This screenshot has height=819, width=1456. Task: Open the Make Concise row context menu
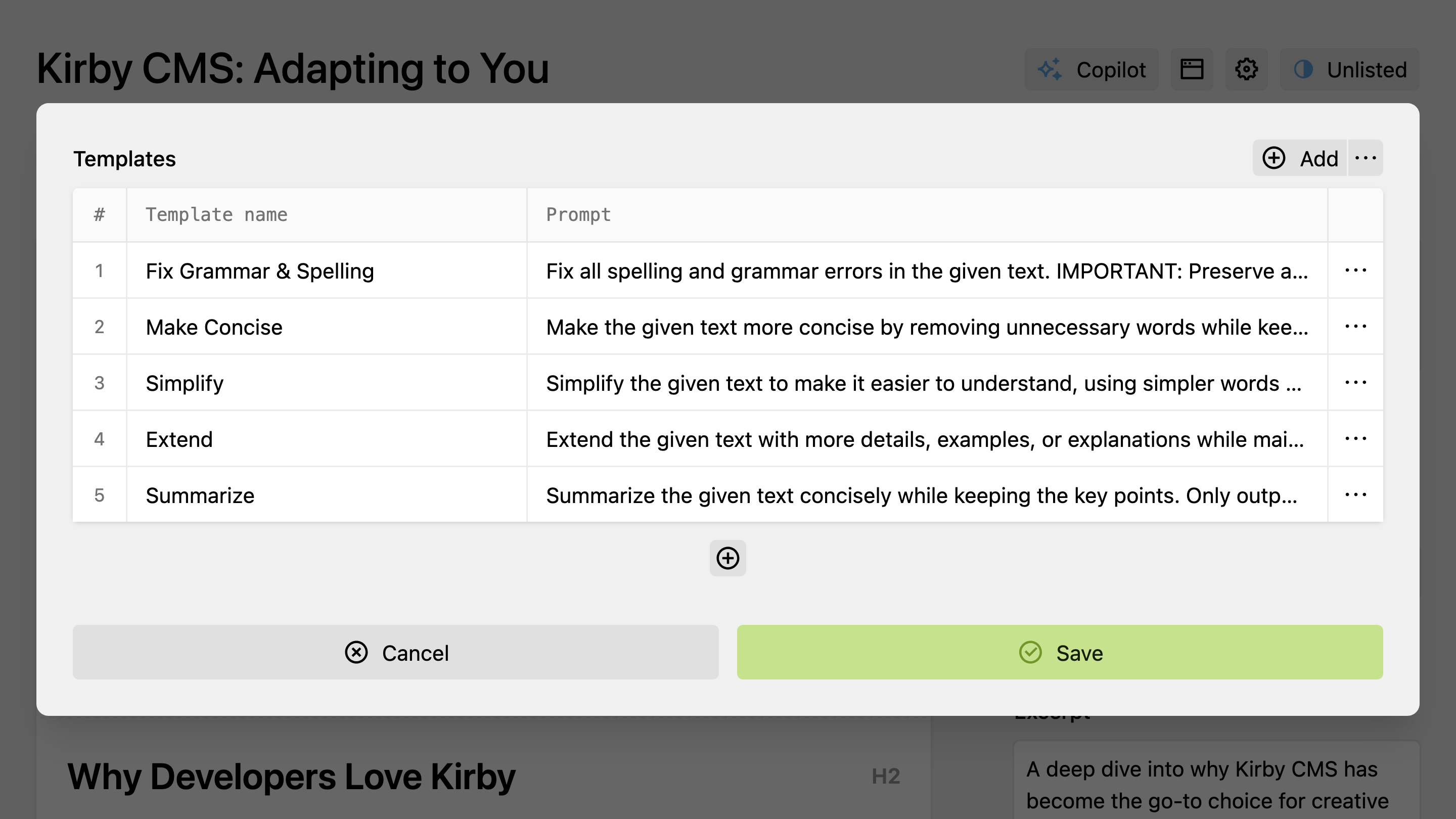pyautogui.click(x=1356, y=326)
